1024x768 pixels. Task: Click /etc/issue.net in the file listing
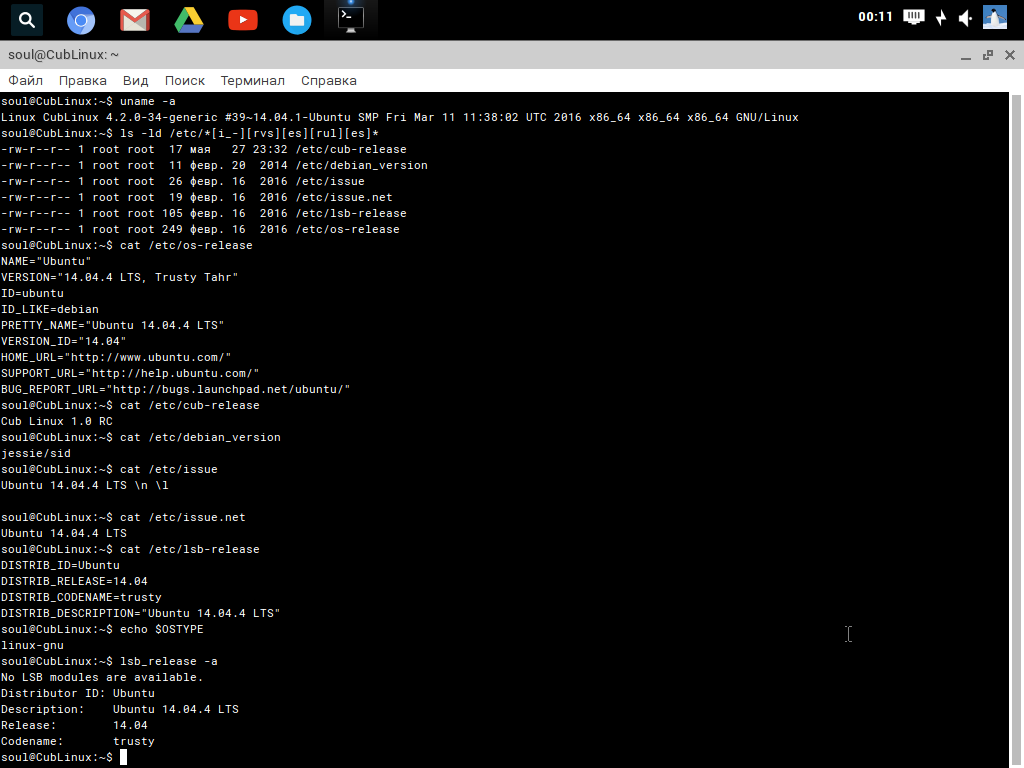(x=344, y=197)
